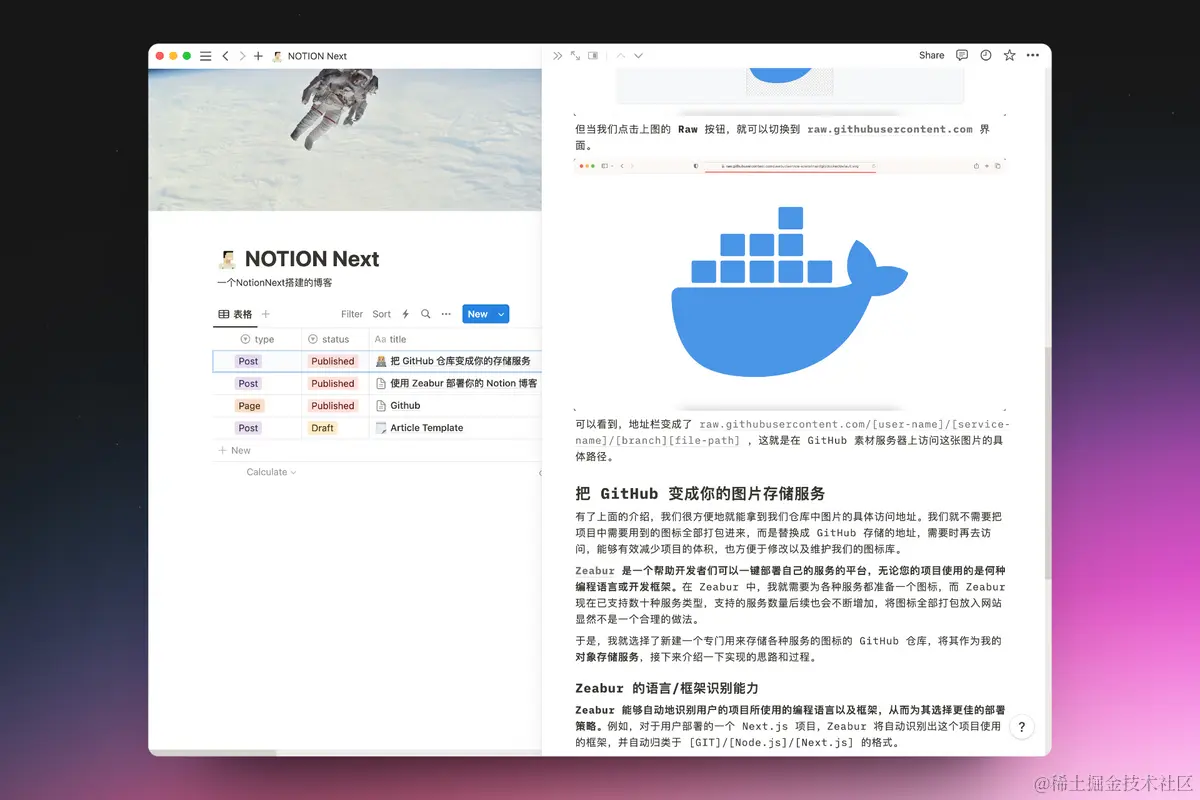Open row 使用 Zeabur 部署你的 Notion 博客

[463, 383]
